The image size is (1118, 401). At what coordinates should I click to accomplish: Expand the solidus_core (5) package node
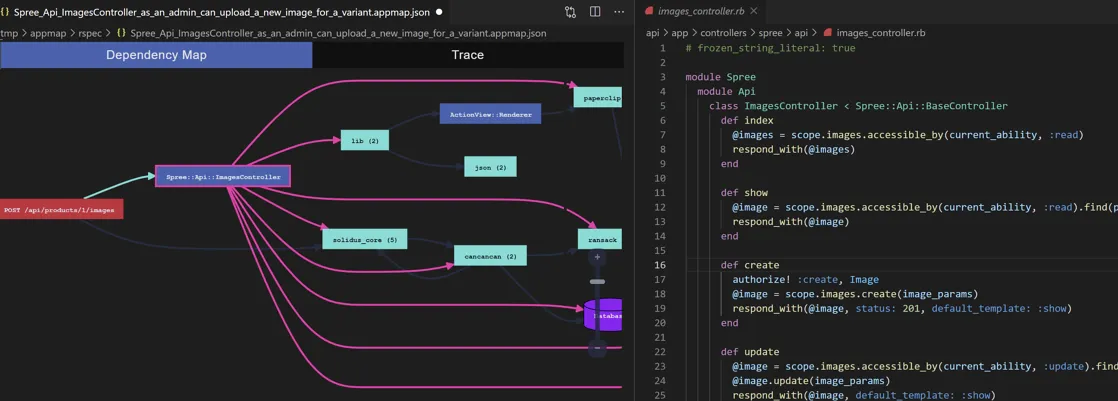(x=364, y=239)
